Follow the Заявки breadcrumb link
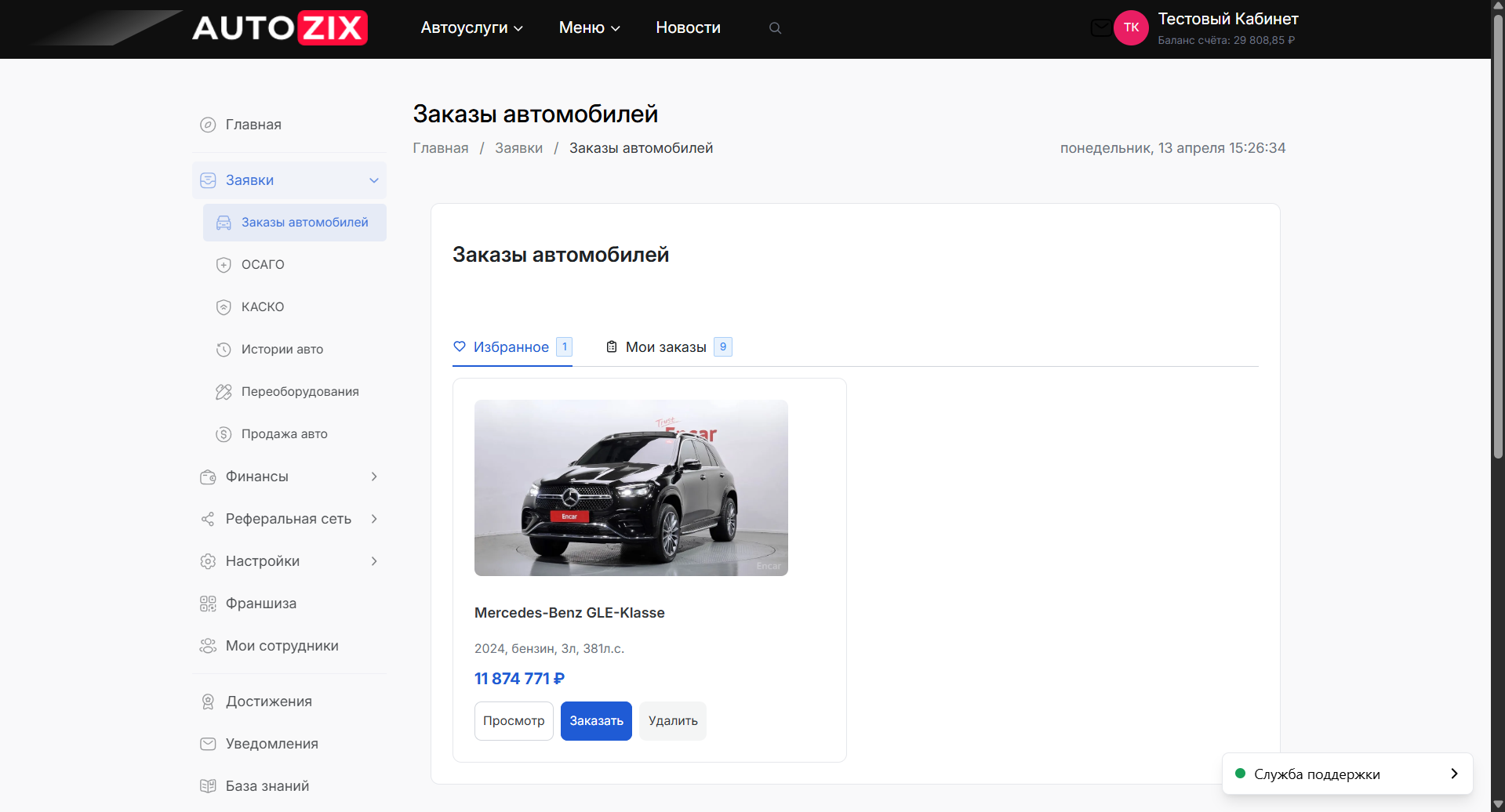 click(x=519, y=148)
